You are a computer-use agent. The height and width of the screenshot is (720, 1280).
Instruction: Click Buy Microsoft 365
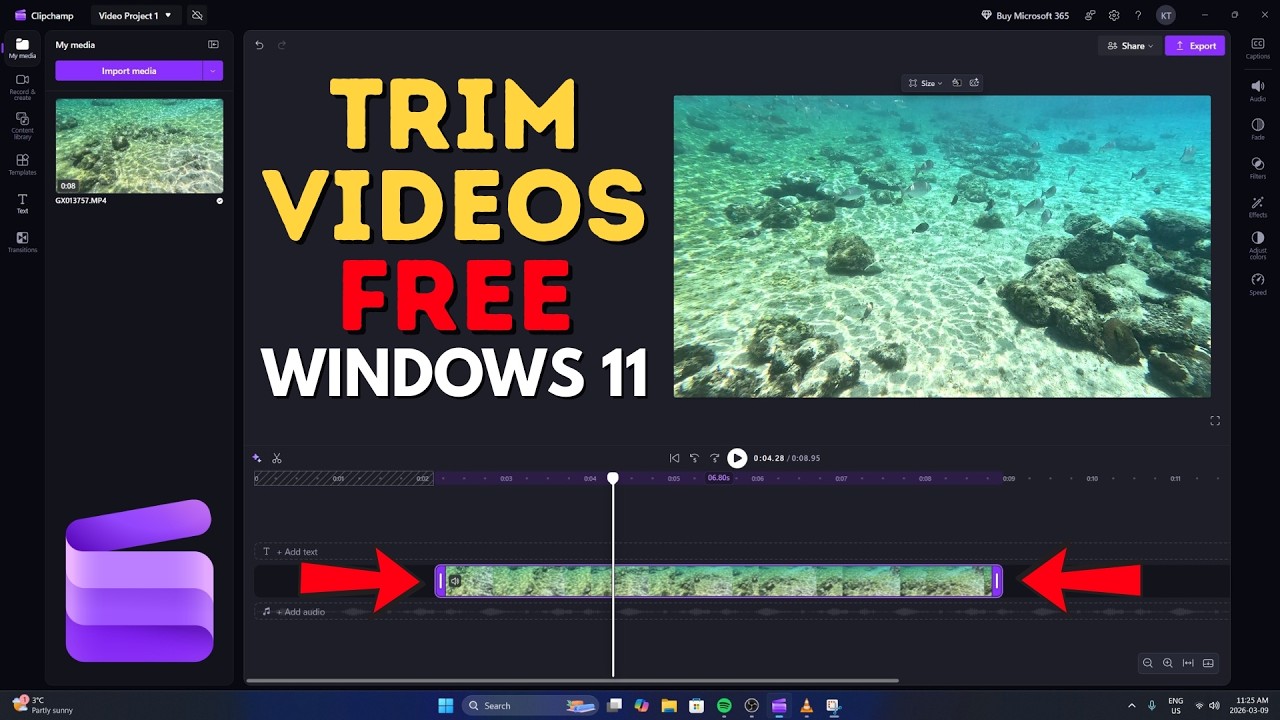[x=1025, y=16]
